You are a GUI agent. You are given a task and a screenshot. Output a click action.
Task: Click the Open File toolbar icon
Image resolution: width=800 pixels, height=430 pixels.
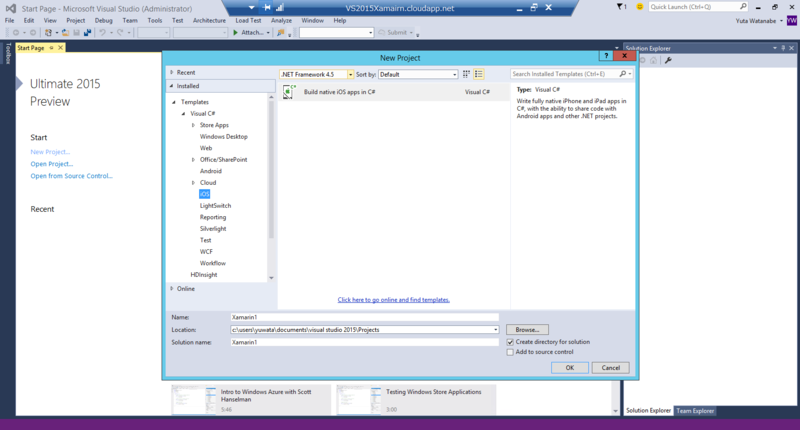coord(65,33)
